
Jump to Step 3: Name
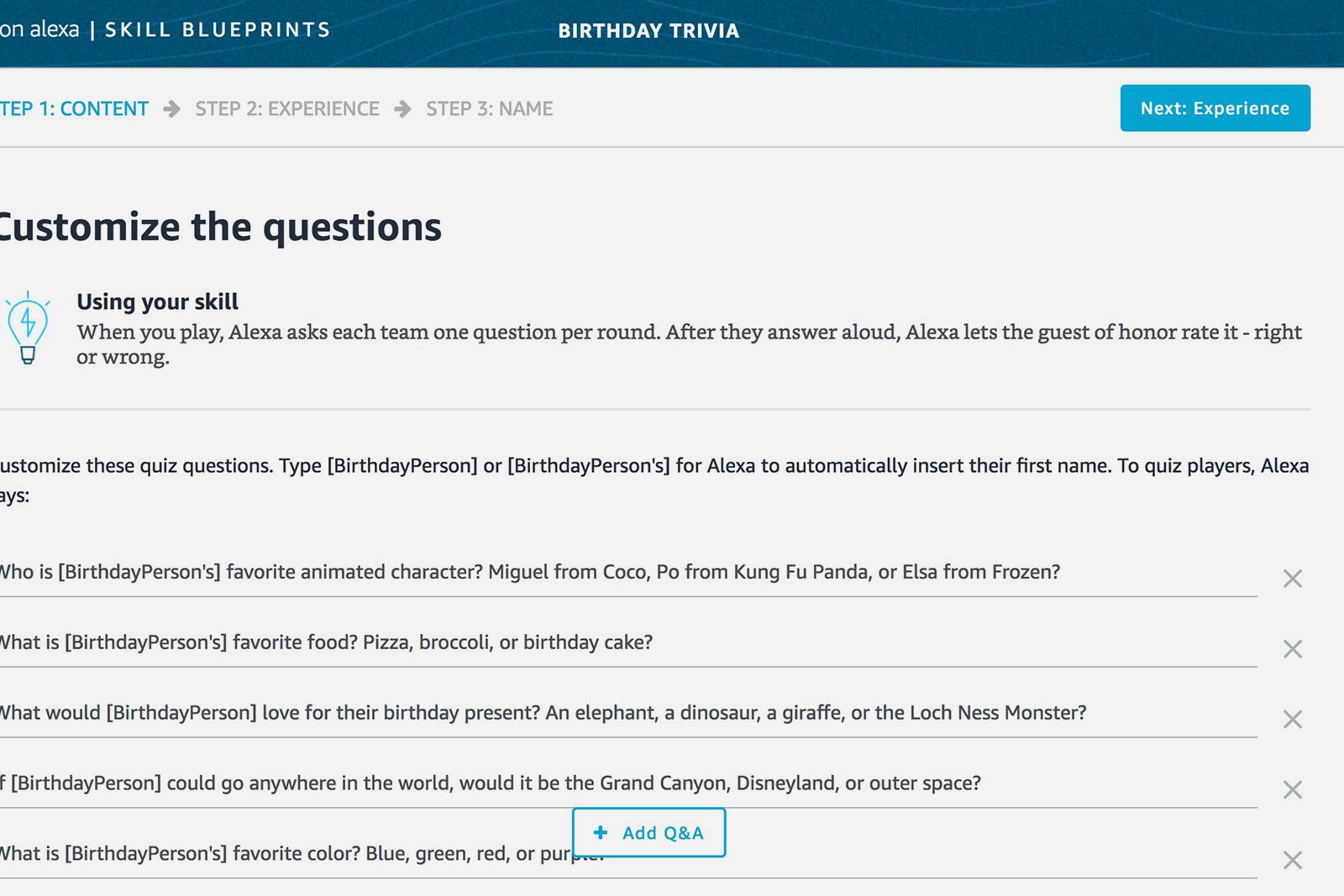[x=489, y=109]
